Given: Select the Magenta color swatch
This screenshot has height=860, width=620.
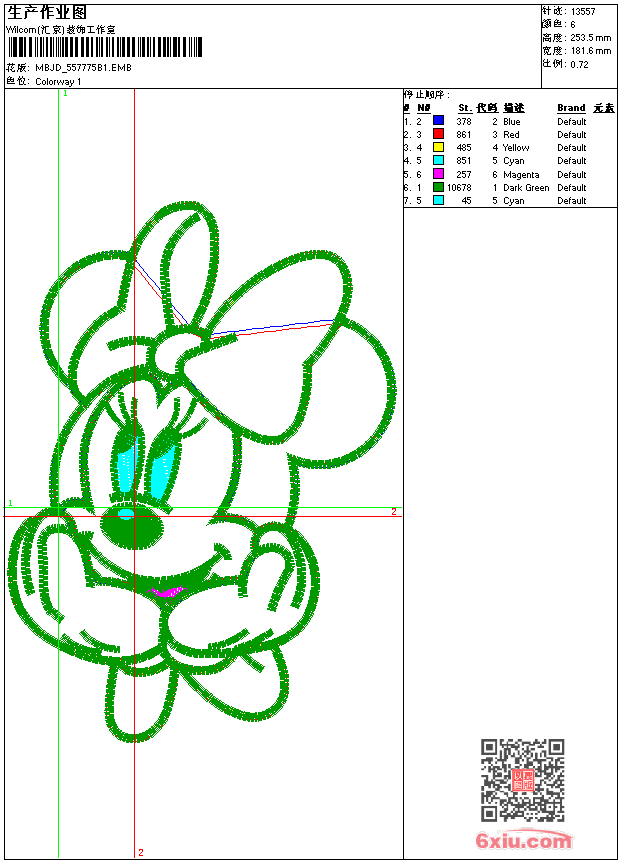Looking at the screenshot, I should 438,174.
